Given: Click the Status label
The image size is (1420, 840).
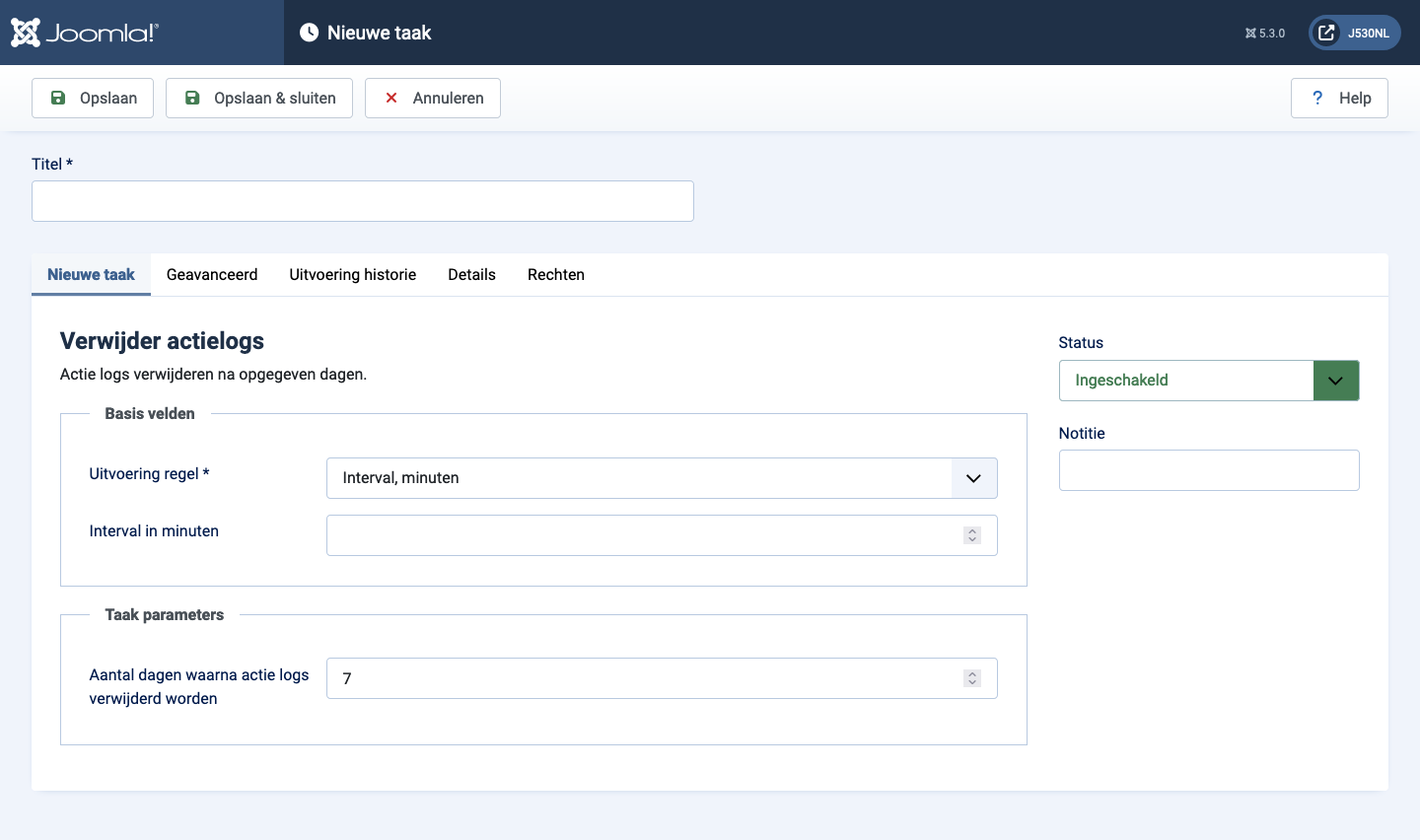Looking at the screenshot, I should pyautogui.click(x=1081, y=342).
